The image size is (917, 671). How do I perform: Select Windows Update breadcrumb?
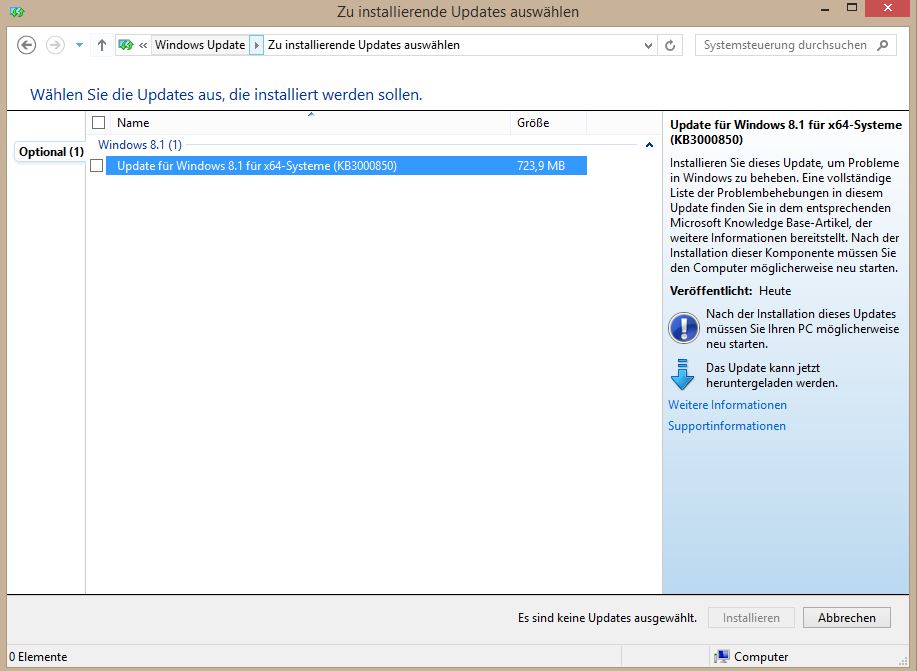pyautogui.click(x=200, y=45)
